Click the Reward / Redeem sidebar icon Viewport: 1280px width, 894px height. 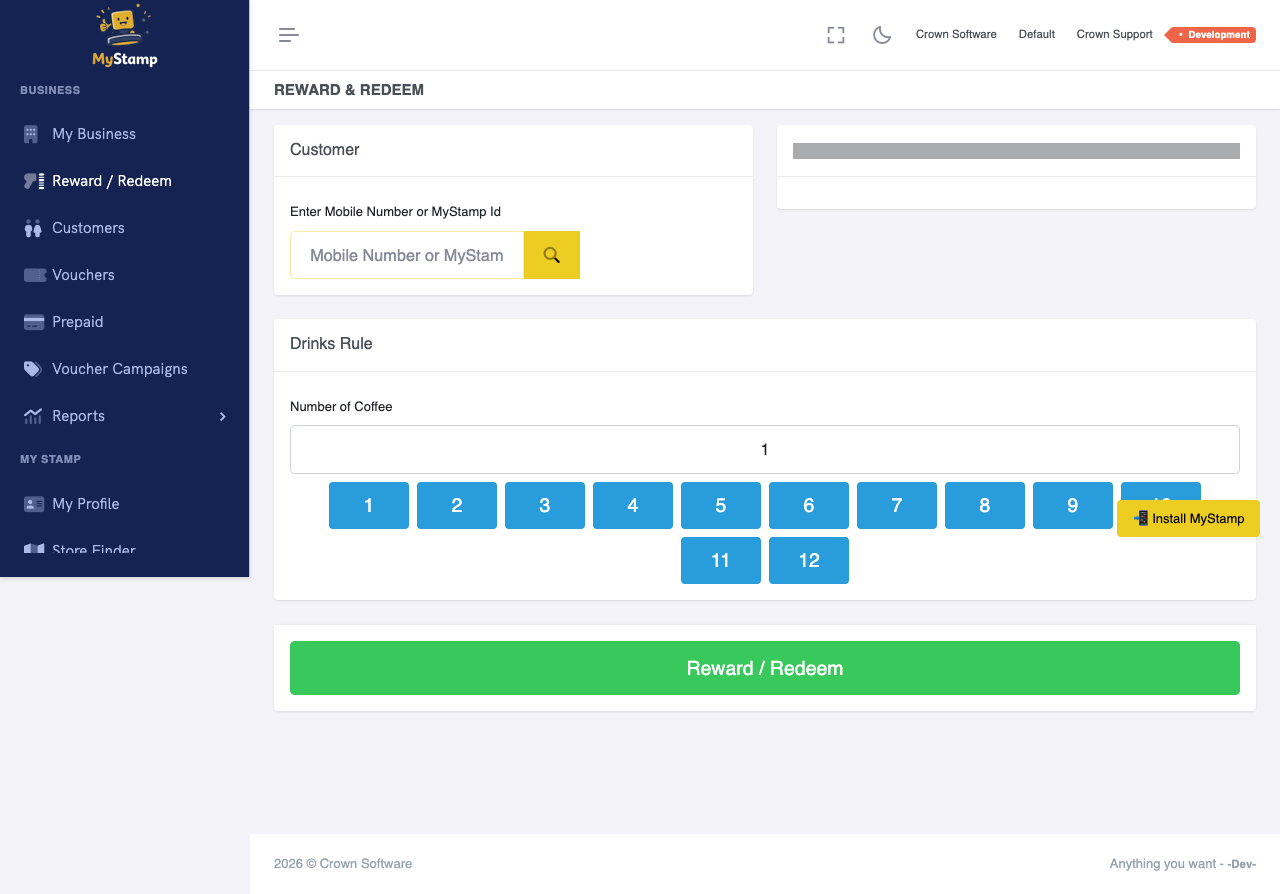tap(34, 181)
